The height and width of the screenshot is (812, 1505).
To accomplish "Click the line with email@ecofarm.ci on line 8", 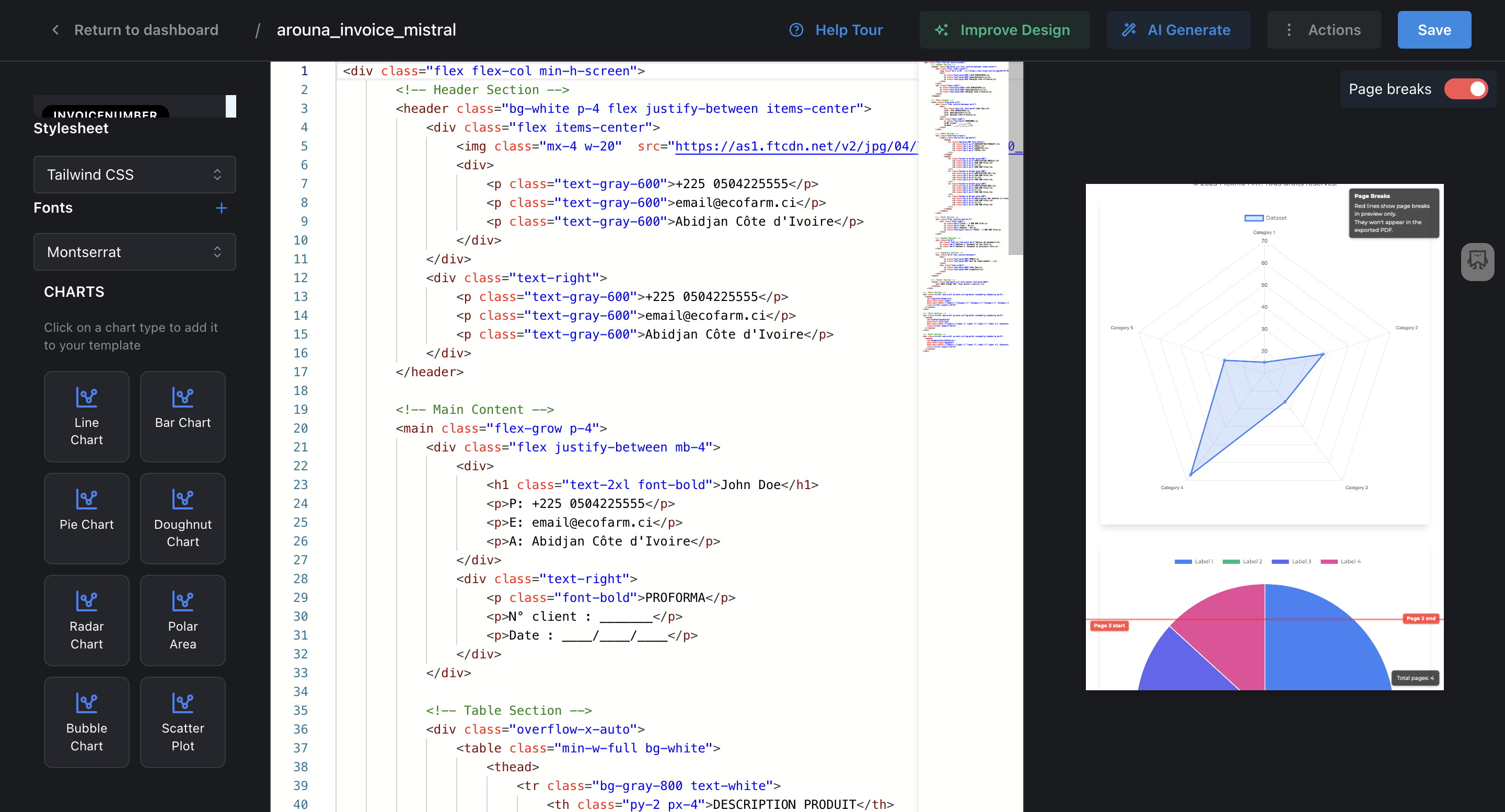I will pyautogui.click(x=655, y=203).
